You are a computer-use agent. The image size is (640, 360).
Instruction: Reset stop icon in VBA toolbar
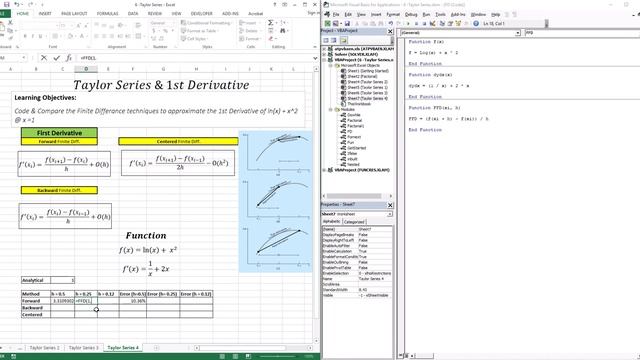coord(424,24)
